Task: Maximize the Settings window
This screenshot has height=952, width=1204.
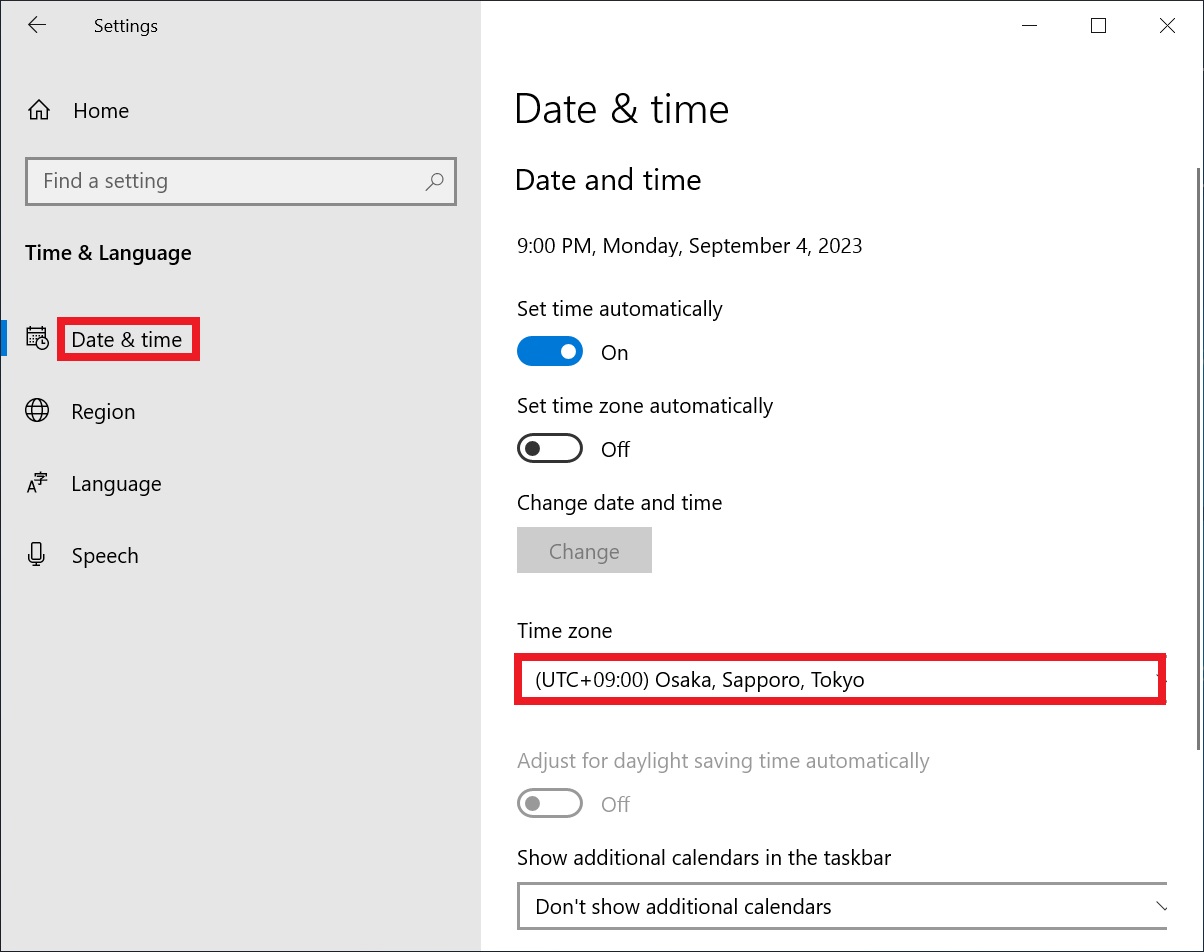Action: (1098, 26)
